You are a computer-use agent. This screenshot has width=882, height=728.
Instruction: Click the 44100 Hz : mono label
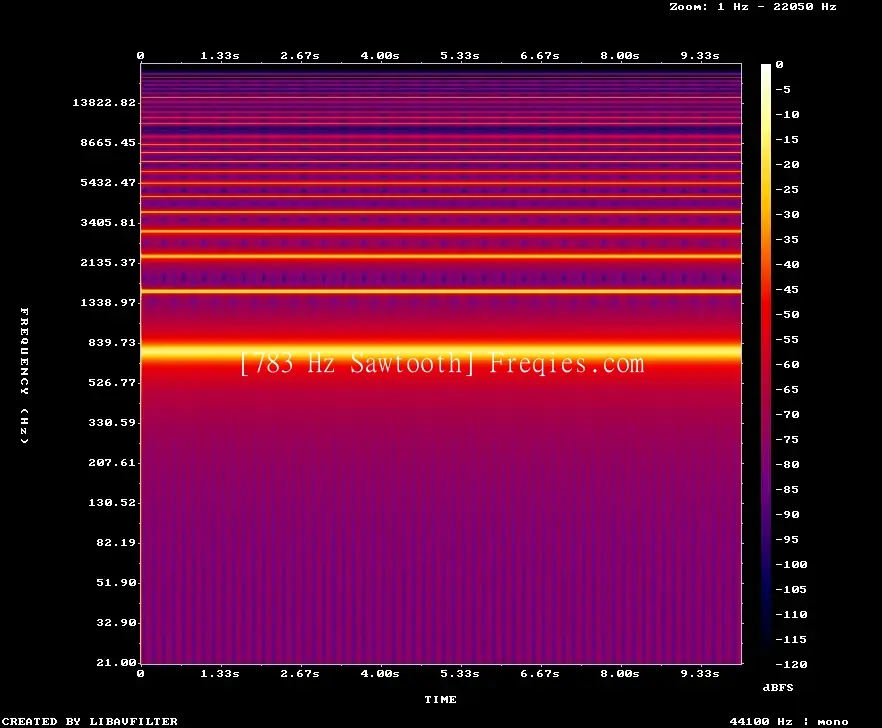coord(789,721)
